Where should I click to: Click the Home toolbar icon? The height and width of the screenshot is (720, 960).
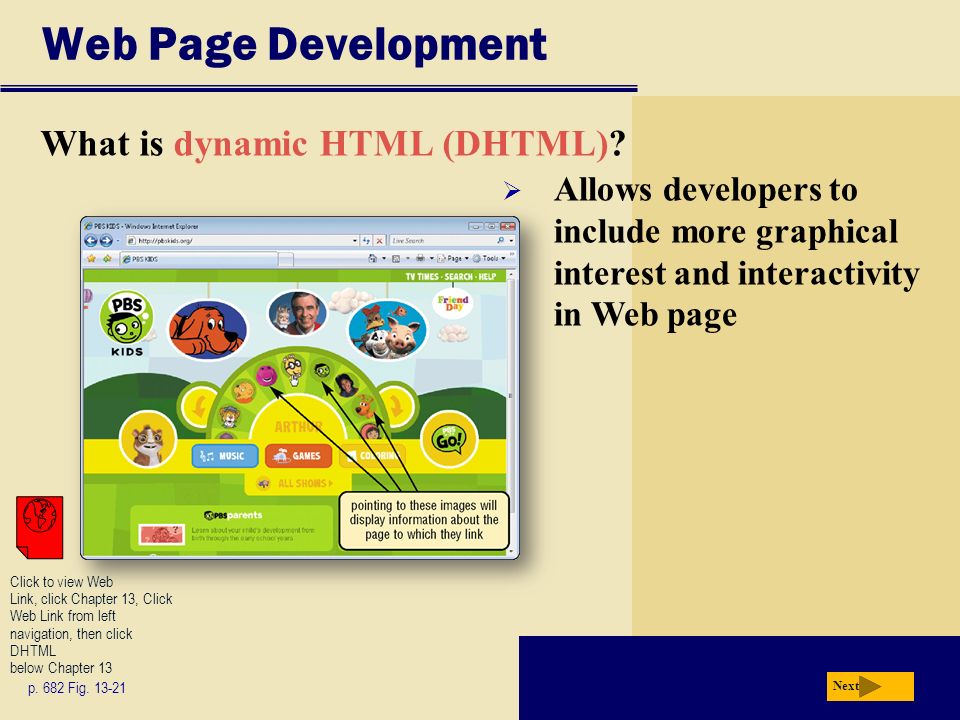pyautogui.click(x=372, y=258)
